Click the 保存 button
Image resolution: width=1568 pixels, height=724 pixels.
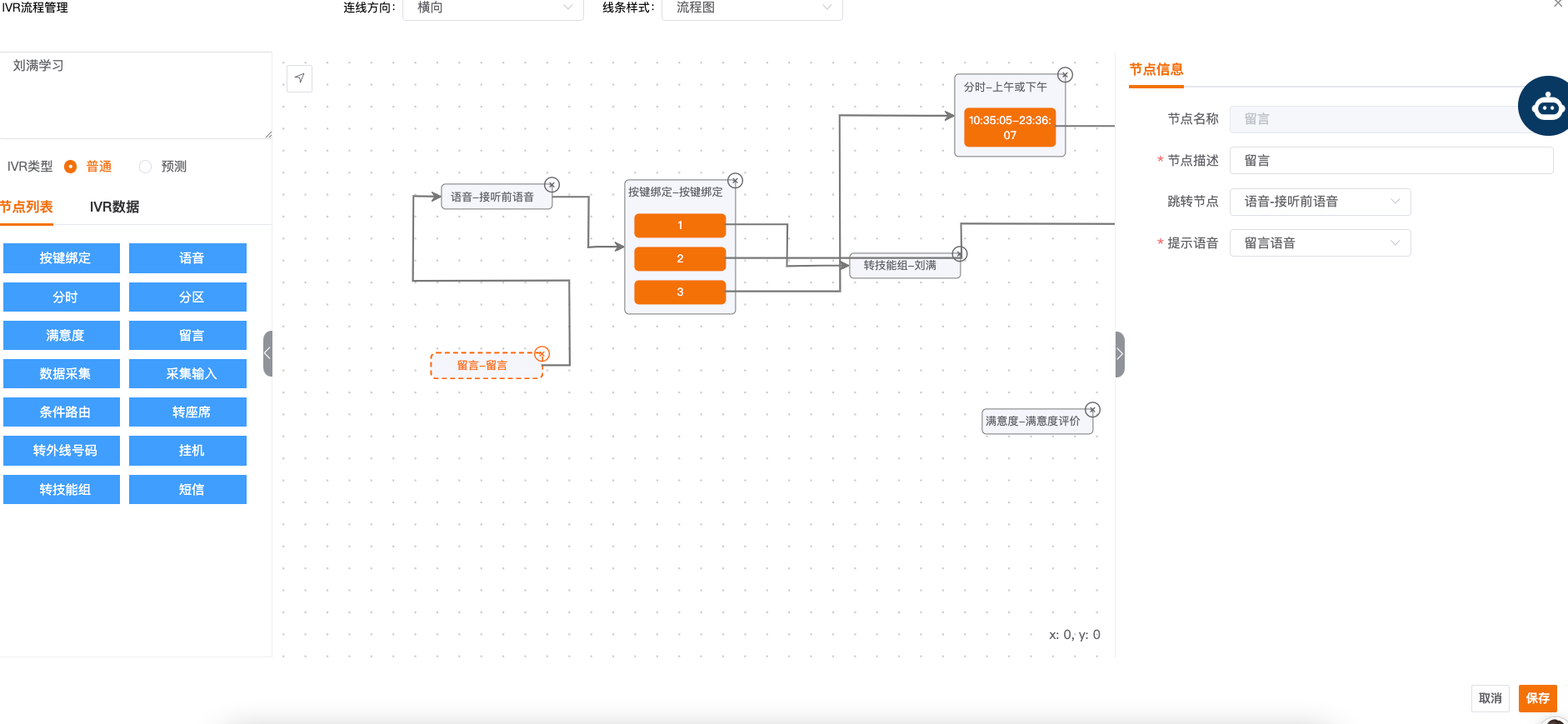(1537, 698)
